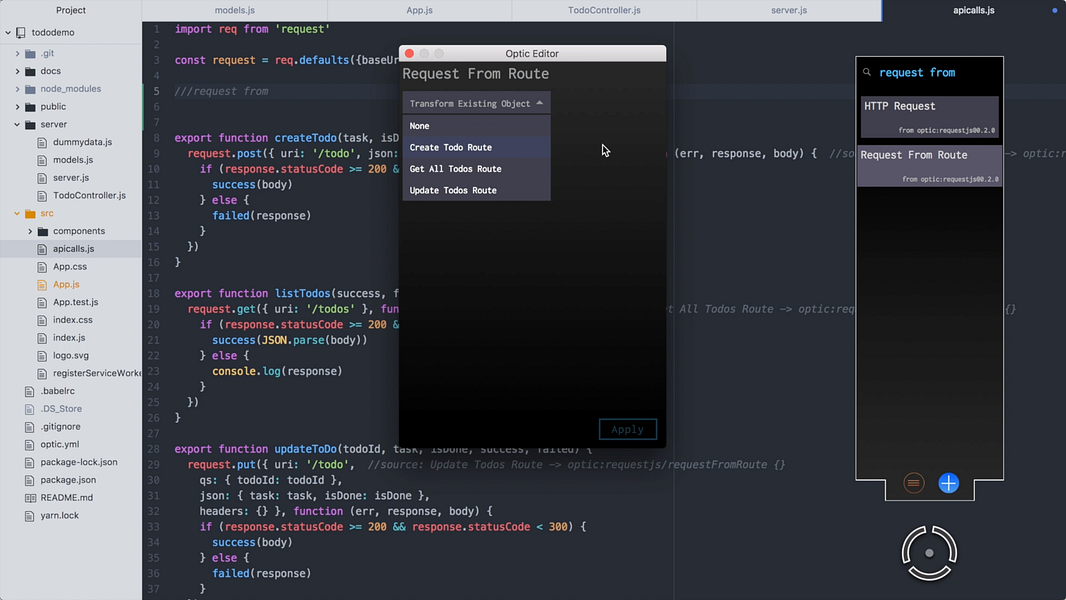This screenshot has height=600, width=1066.
Task: Select the Request From Route result card
Action: click(929, 166)
